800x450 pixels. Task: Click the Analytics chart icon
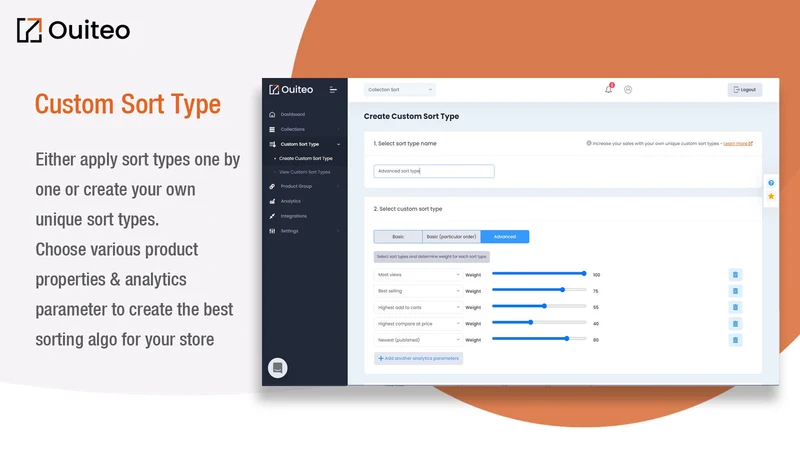(272, 201)
